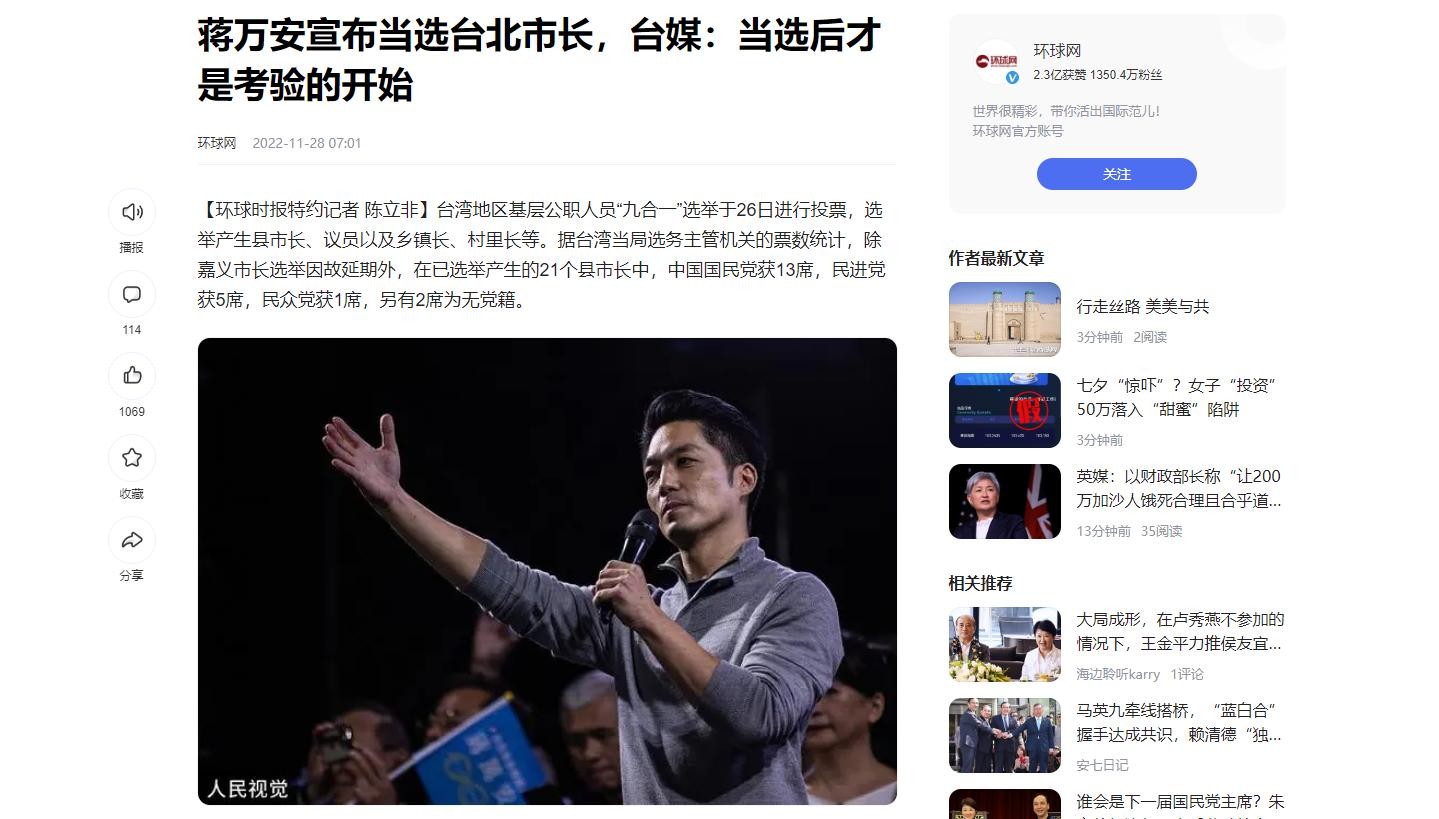Click the thumbnail for the 卢秀燕 article
The height and width of the screenshot is (819, 1439).
tap(1004, 645)
